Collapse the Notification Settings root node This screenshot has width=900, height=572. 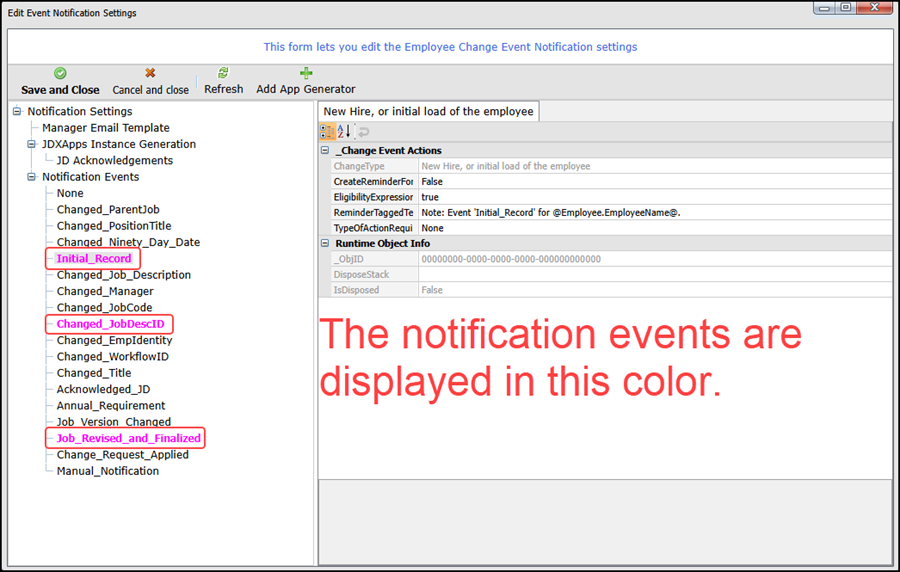tap(18, 112)
